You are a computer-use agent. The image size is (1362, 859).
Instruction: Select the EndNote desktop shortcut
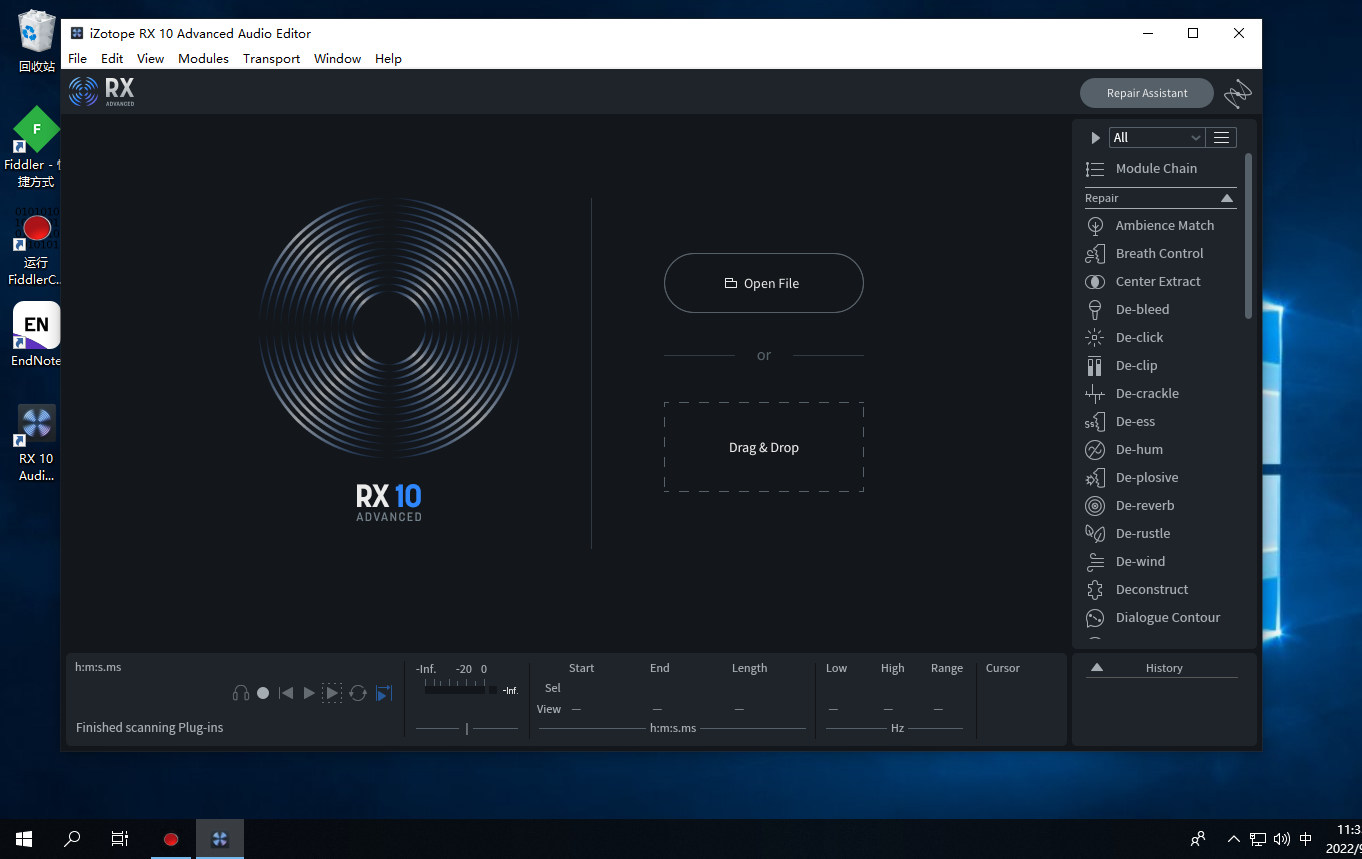37,335
